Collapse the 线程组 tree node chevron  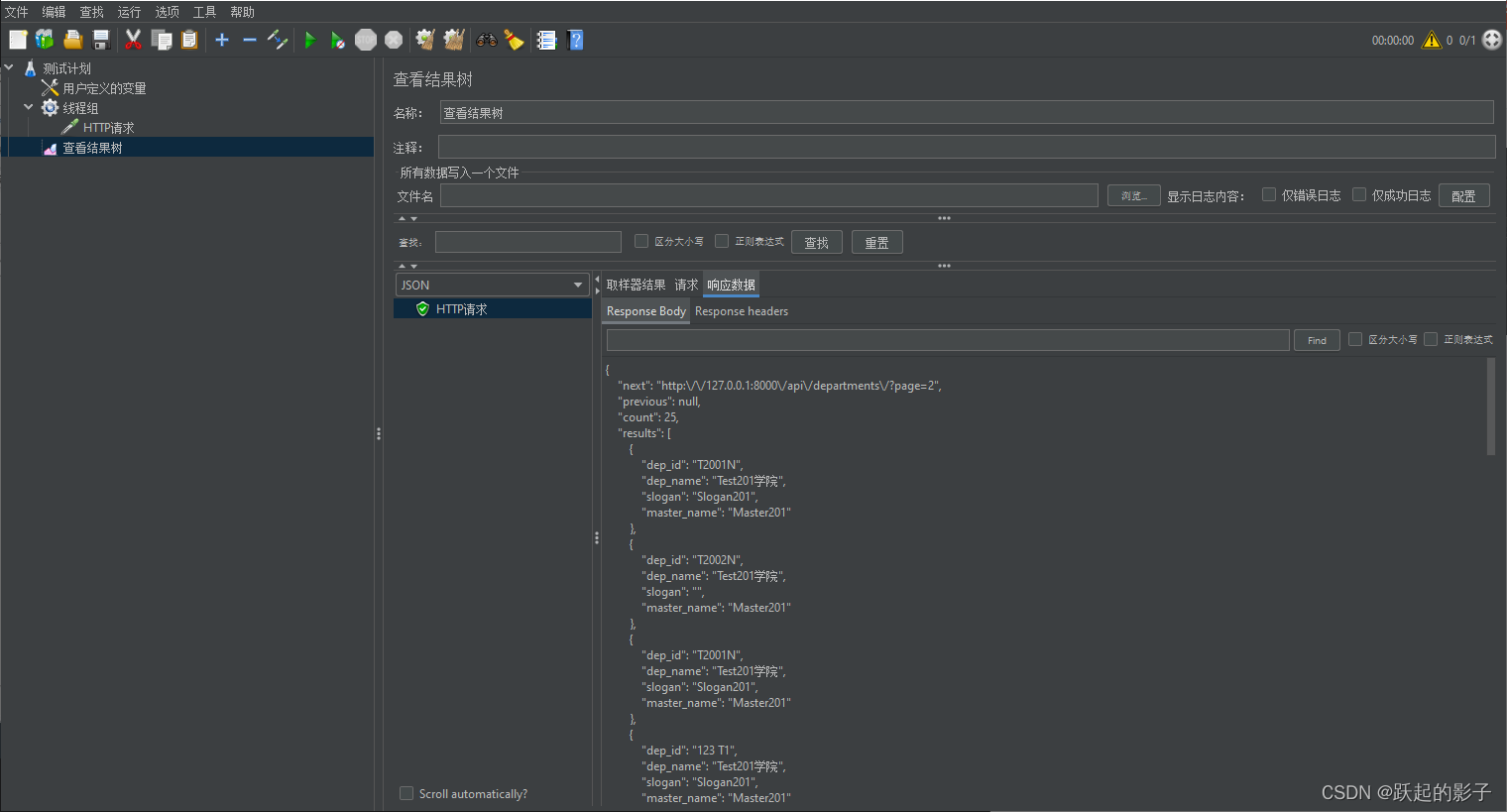(x=29, y=106)
